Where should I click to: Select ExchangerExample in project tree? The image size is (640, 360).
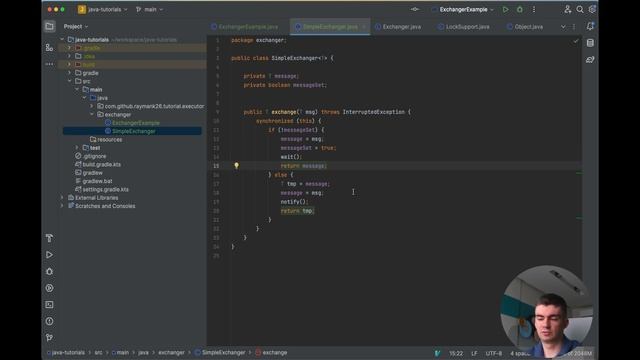[136, 123]
